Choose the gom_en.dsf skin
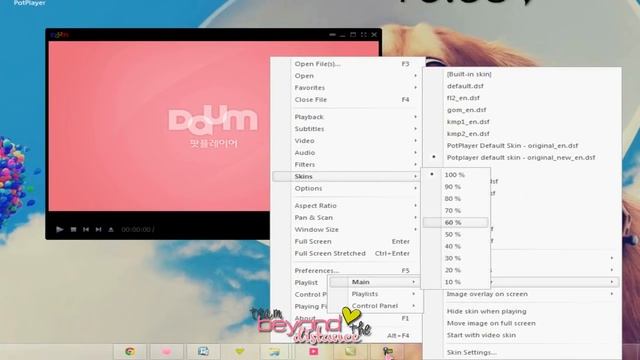The height and width of the screenshot is (360, 640). 466,110
